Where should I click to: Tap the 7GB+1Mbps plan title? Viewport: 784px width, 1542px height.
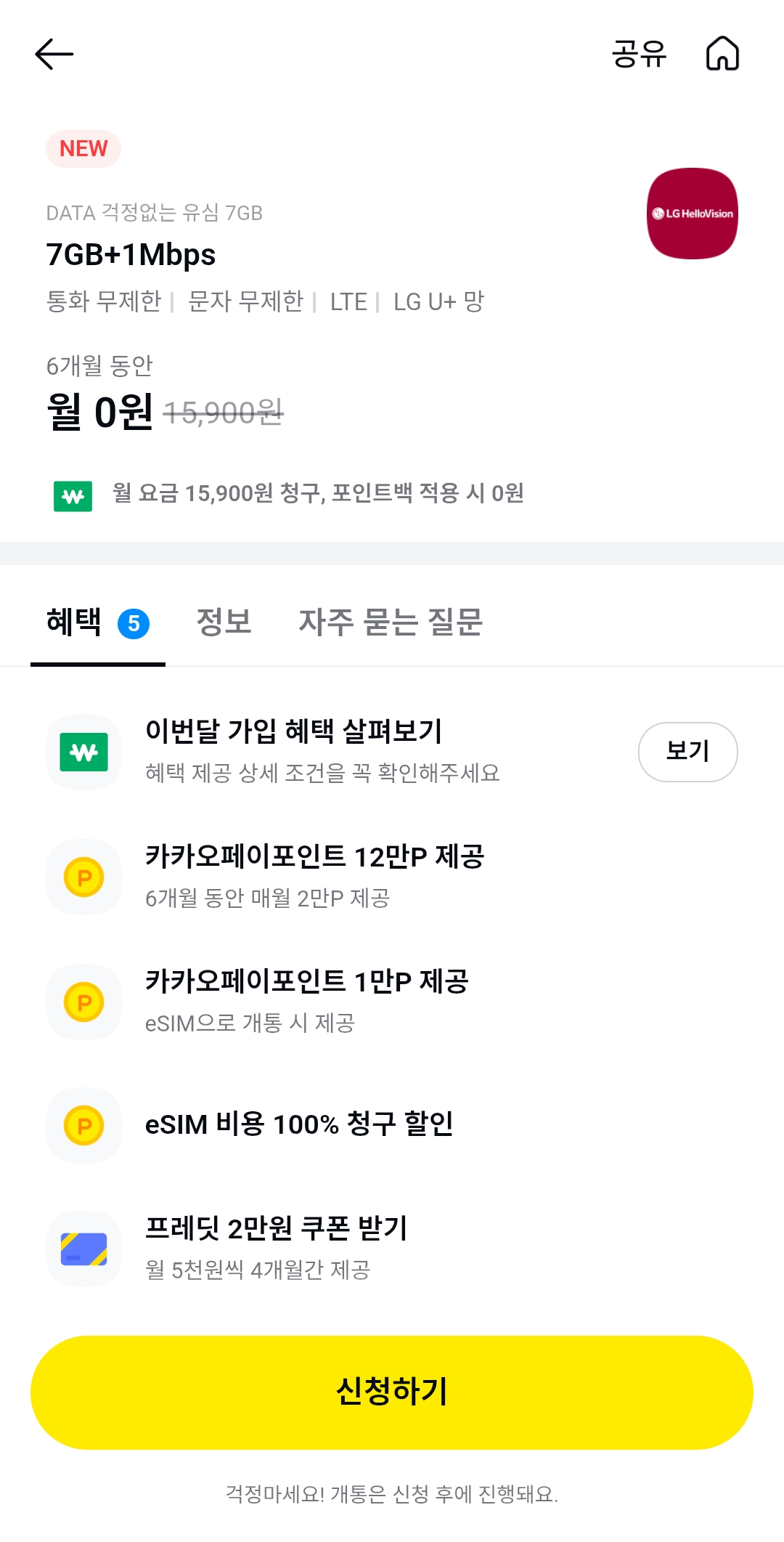131,255
